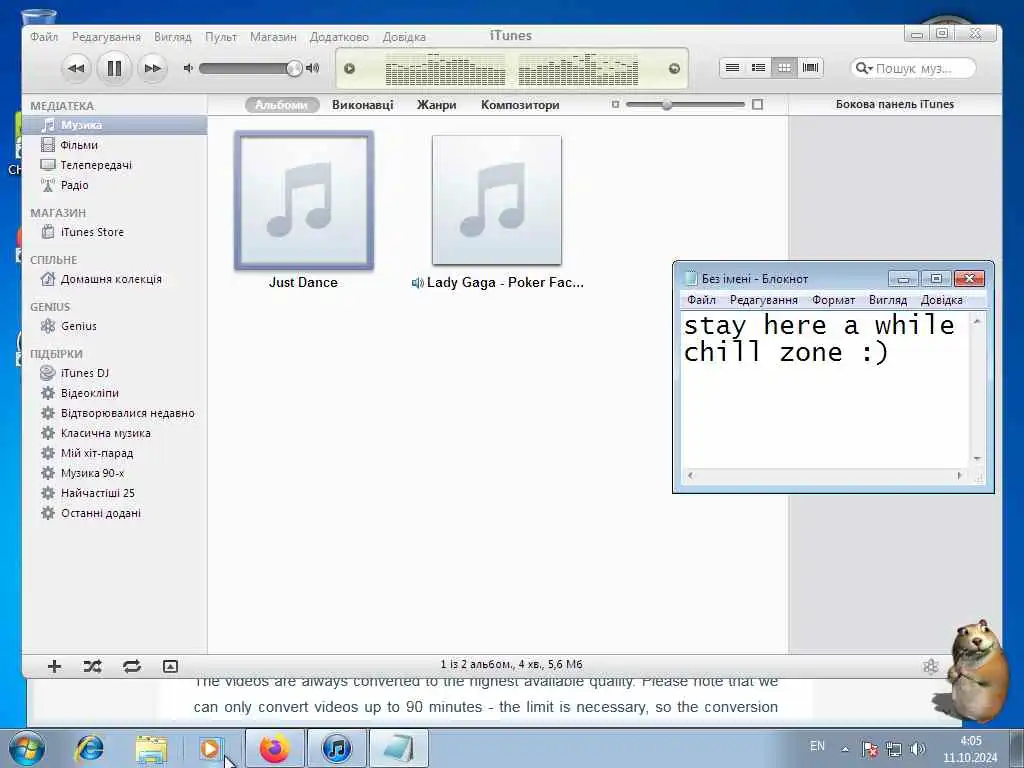The height and width of the screenshot is (768, 1024).
Task: Click inside the Notepad text area
Action: point(825,390)
